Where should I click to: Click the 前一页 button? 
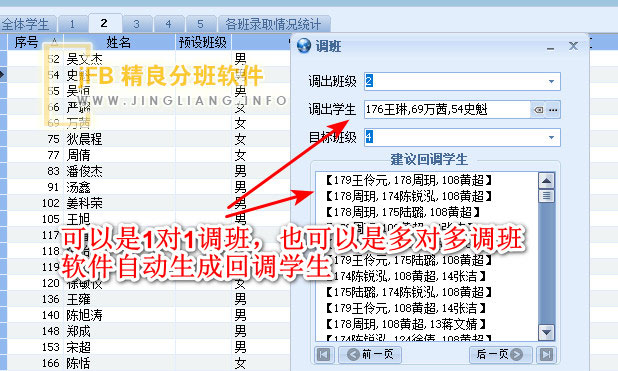(x=370, y=354)
